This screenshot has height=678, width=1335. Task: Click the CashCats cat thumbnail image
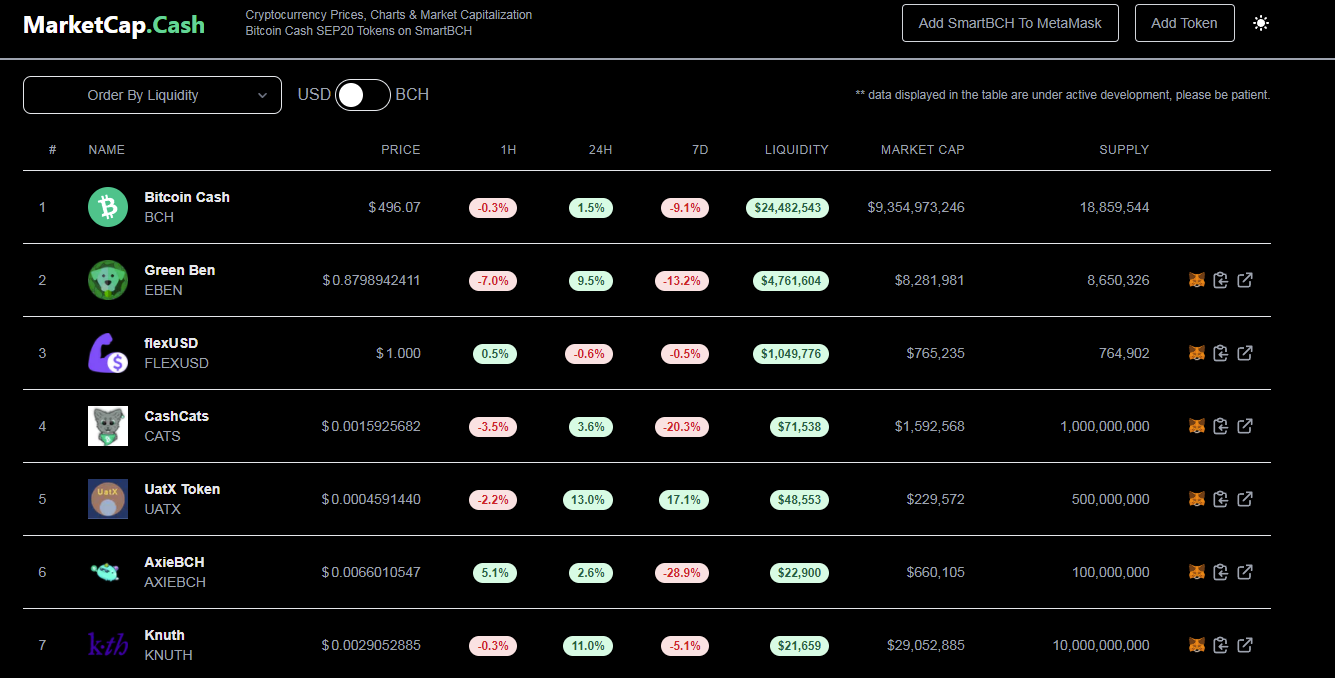coord(108,426)
